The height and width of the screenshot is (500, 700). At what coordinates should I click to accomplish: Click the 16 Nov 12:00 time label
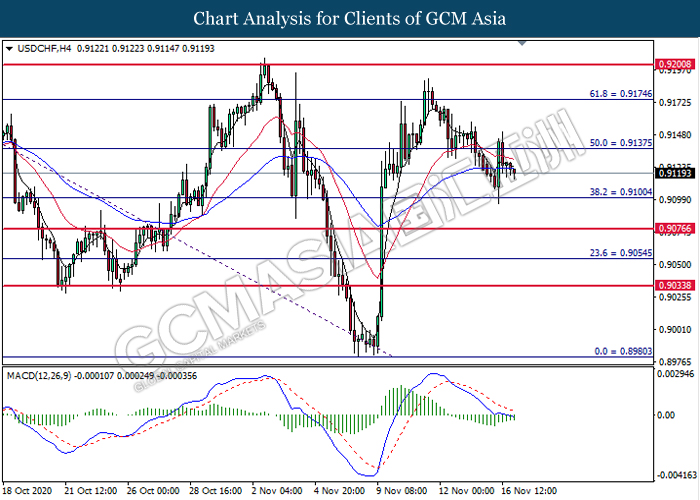(530, 491)
